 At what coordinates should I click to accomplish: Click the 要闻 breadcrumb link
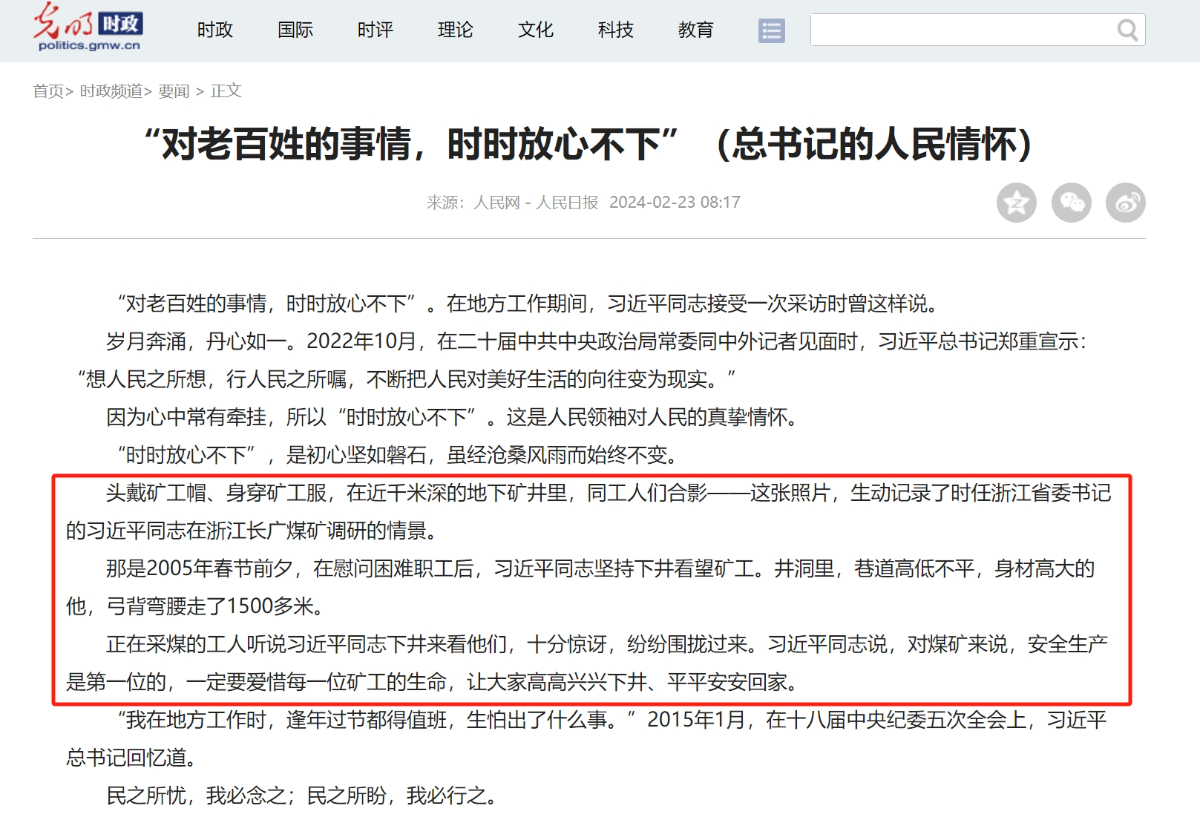pos(173,91)
